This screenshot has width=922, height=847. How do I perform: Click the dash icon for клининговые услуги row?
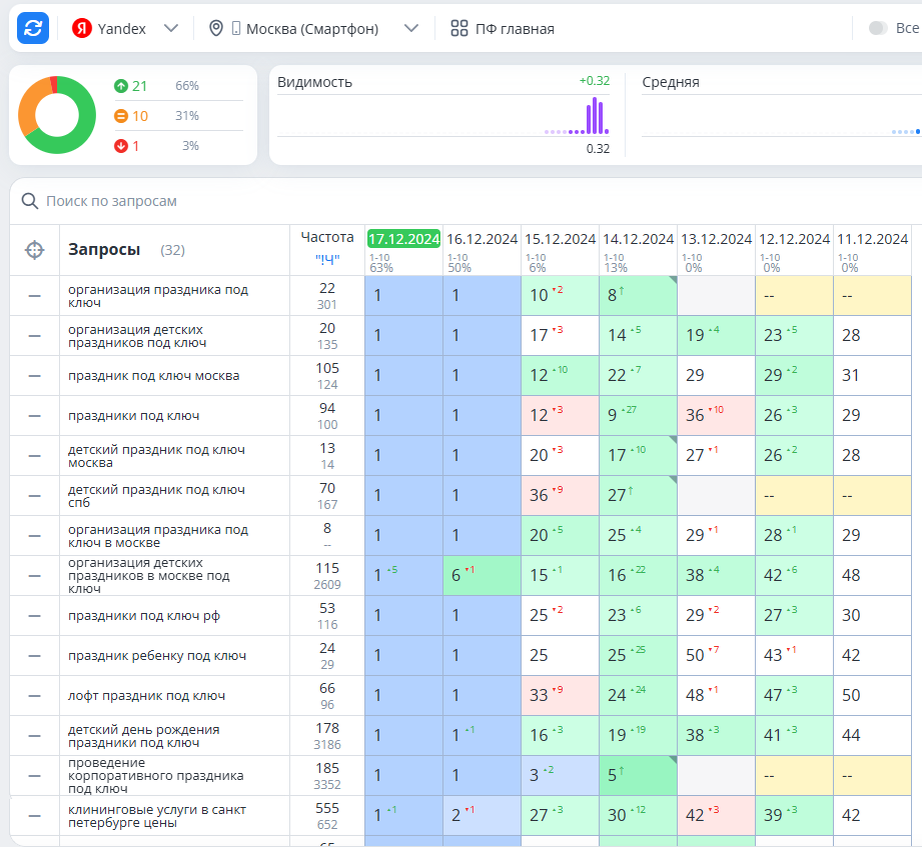(x=35, y=816)
